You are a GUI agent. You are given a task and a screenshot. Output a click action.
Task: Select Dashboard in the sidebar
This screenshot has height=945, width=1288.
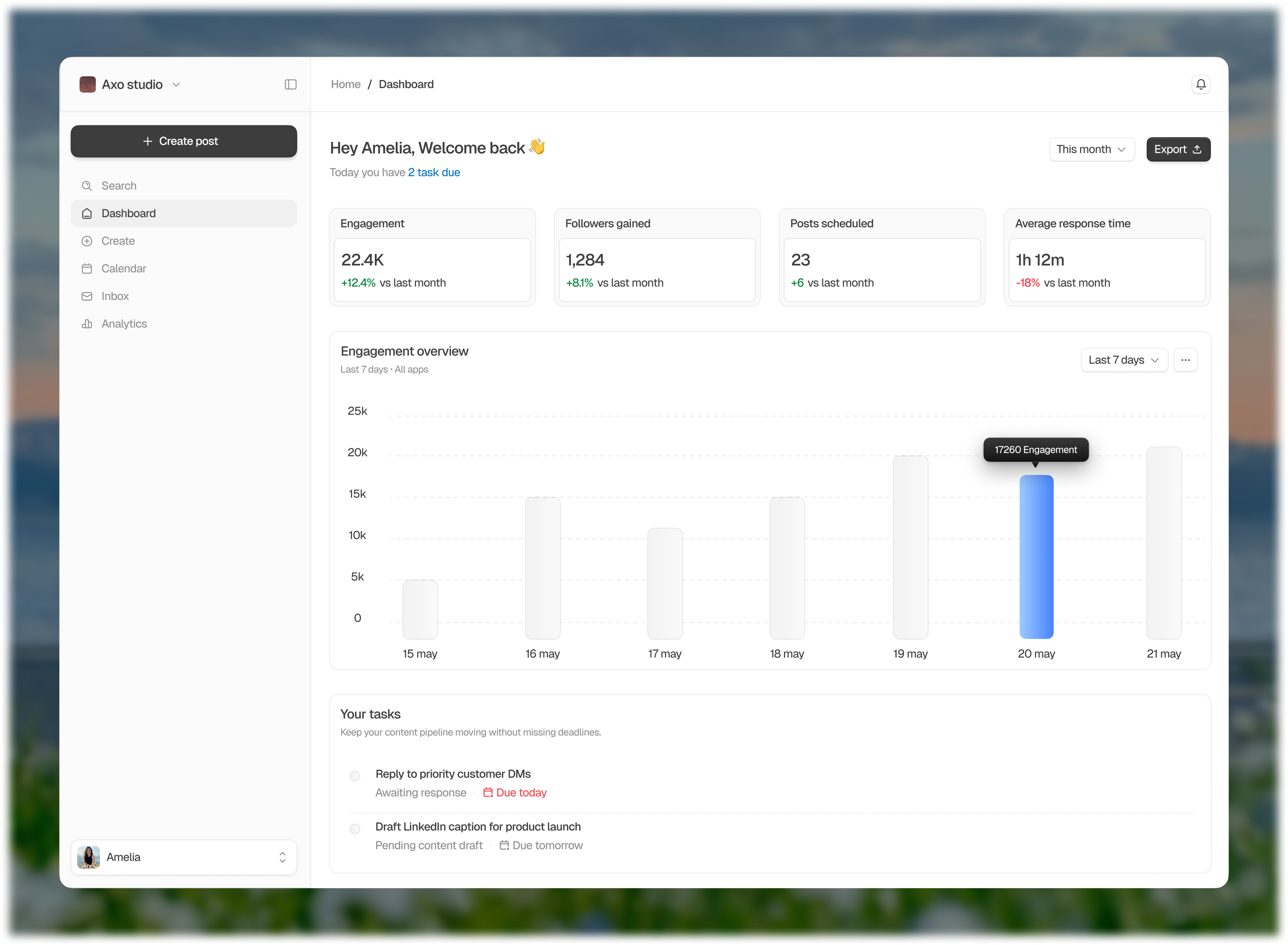184,213
